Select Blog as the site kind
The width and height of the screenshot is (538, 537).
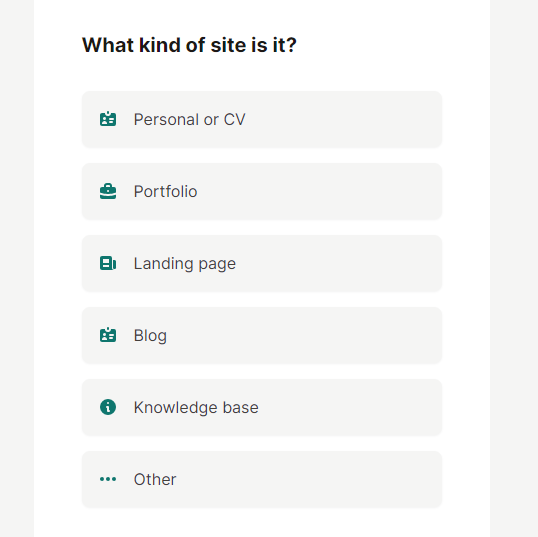262,336
